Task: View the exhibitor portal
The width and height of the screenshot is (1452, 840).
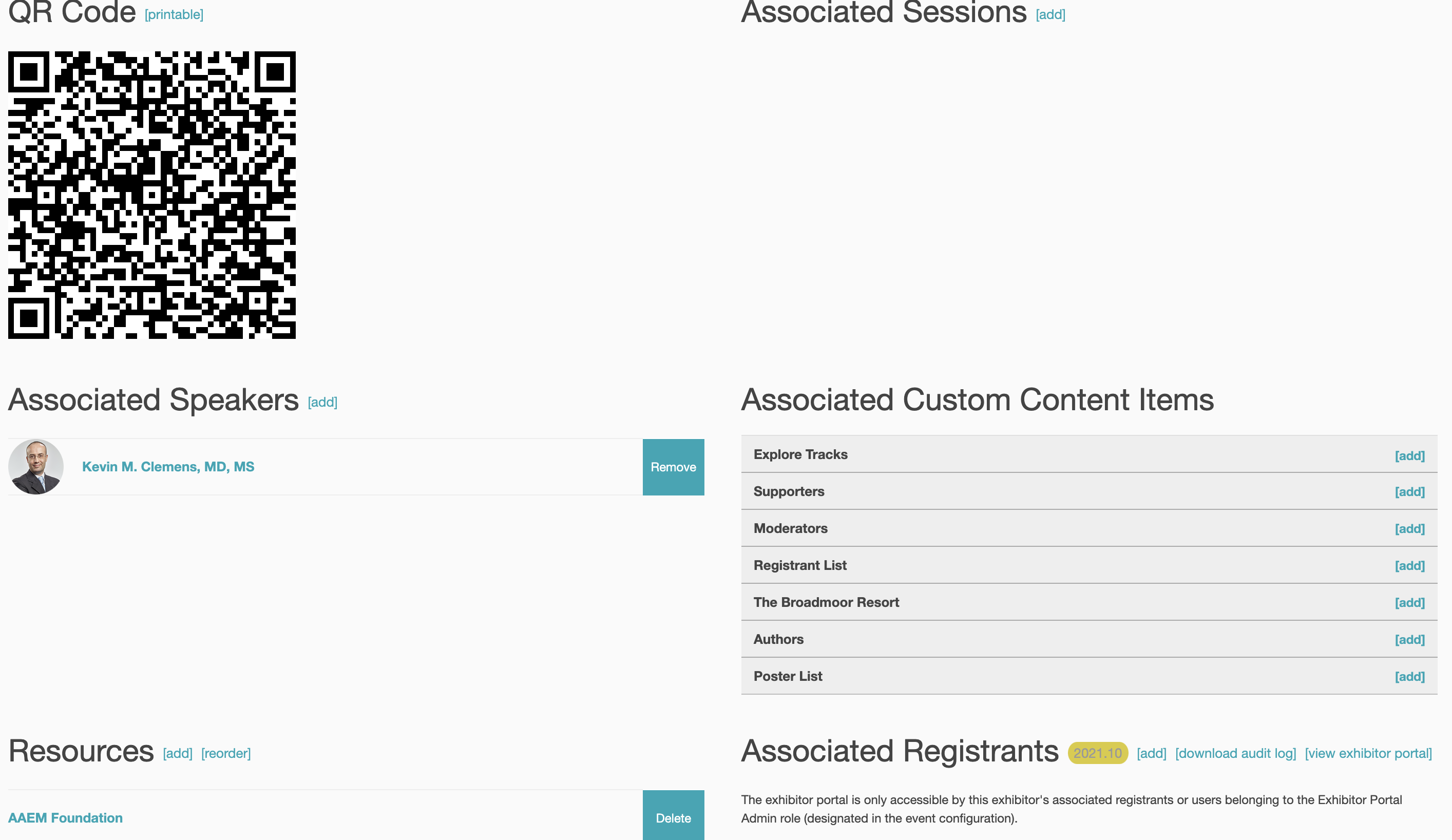Action: (1368, 753)
